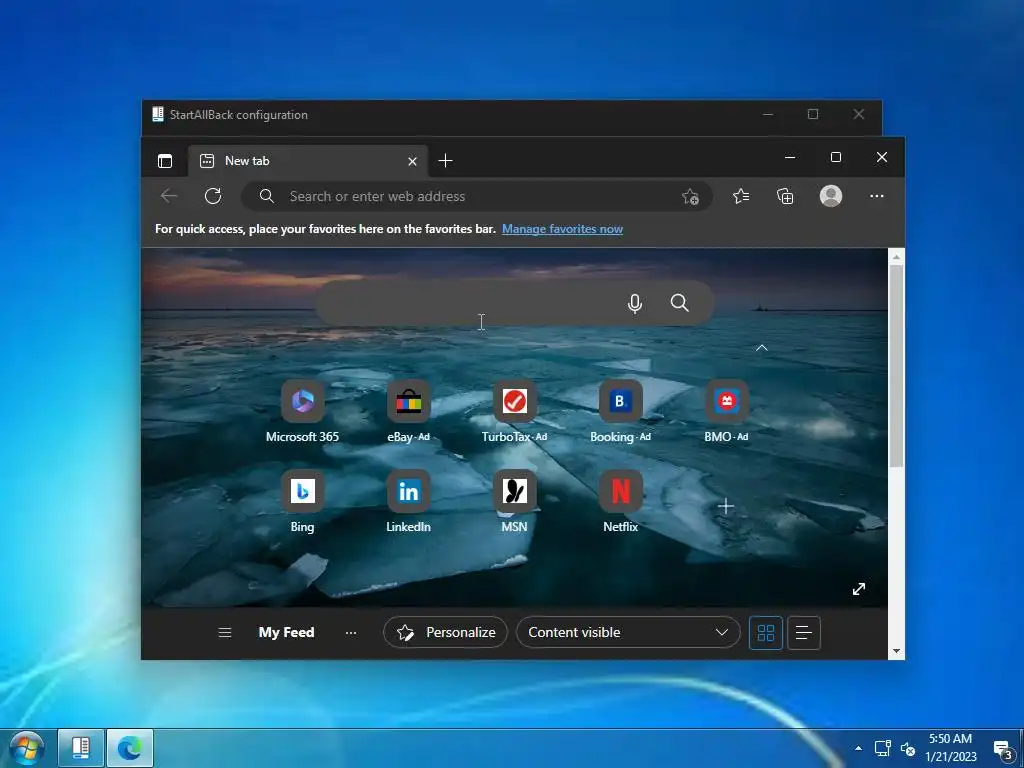Open MSN quick link
Viewport: 1024px width, 768px height.
[515, 502]
